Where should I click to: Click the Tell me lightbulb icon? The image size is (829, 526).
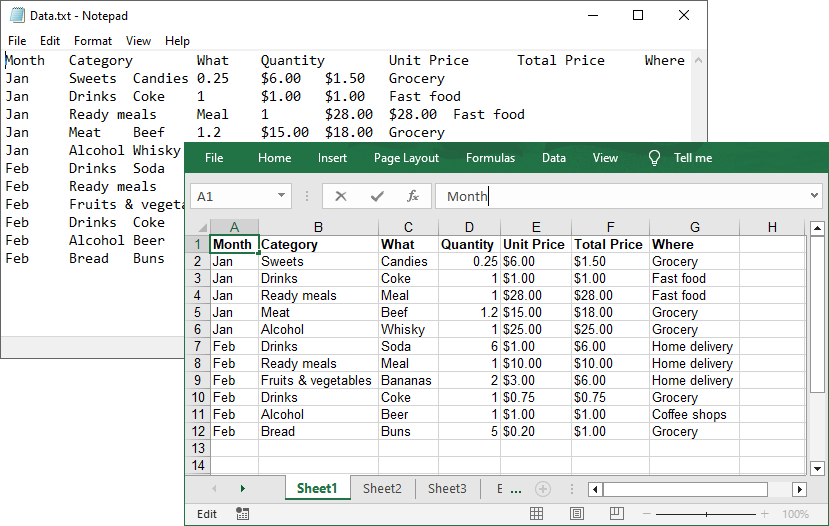pos(655,158)
